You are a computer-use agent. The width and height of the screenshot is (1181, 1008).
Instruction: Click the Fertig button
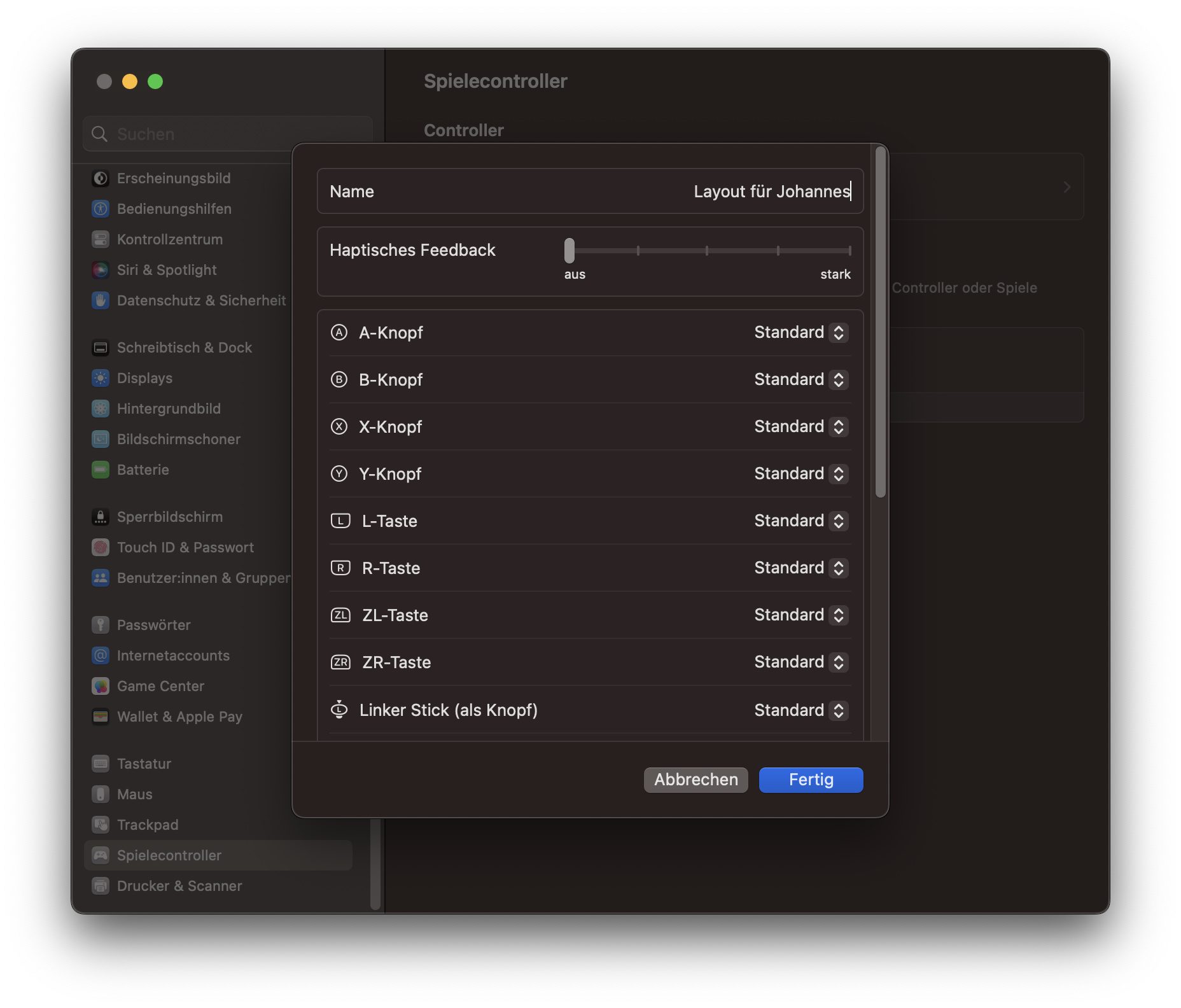click(811, 780)
